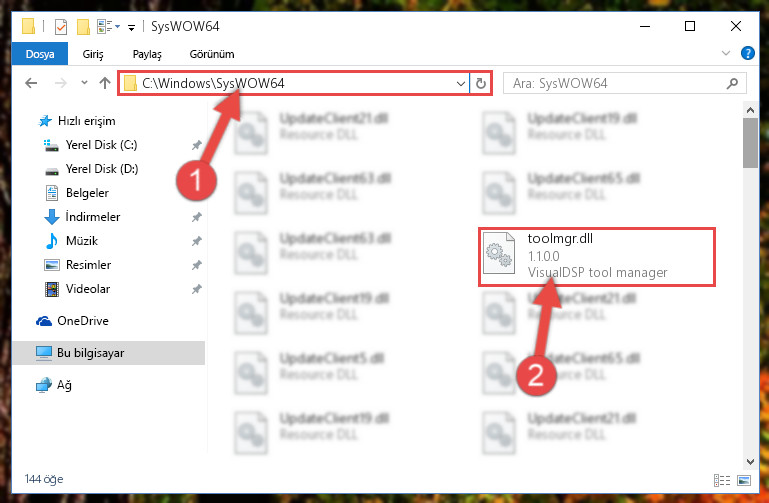This screenshot has height=503, width=769.
Task: Open the recent locations dropdown arrow
Action: tap(84, 82)
